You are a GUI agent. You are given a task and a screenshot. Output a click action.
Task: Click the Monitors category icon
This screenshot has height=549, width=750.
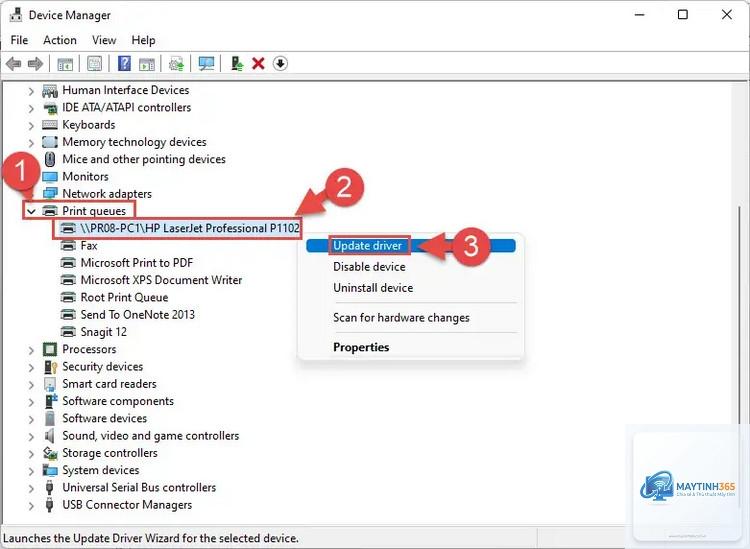point(50,177)
